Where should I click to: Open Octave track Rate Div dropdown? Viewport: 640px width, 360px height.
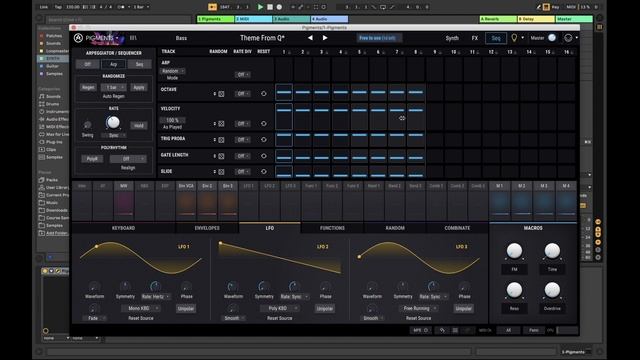(x=242, y=94)
